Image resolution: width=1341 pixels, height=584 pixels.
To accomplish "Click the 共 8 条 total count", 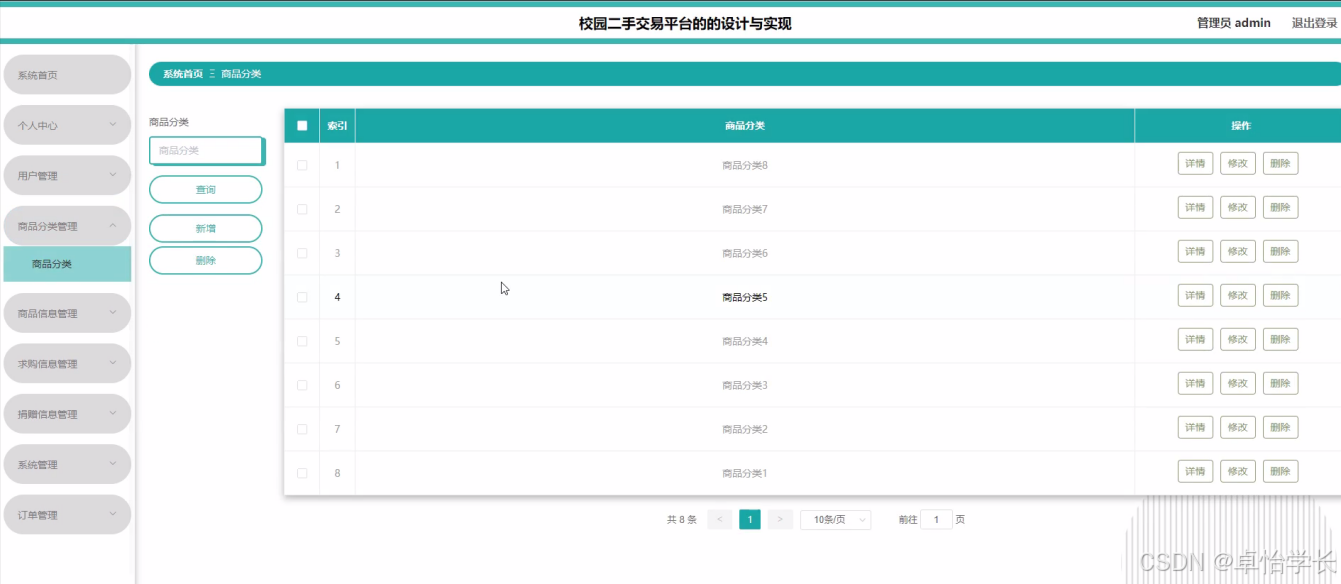I will [682, 520].
